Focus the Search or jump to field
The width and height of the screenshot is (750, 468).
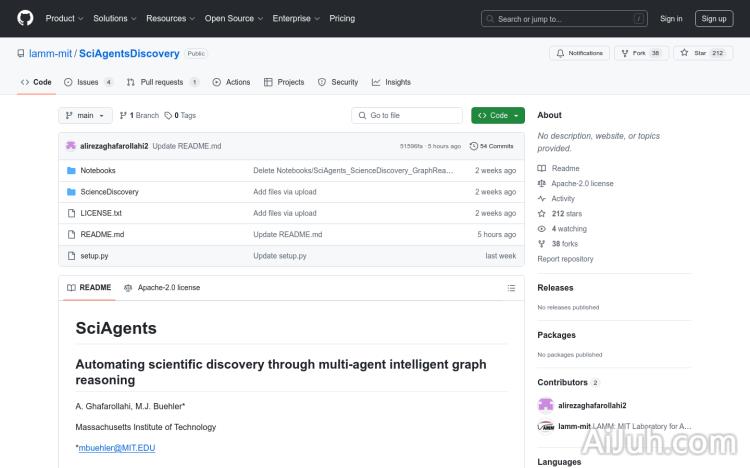tap(564, 19)
